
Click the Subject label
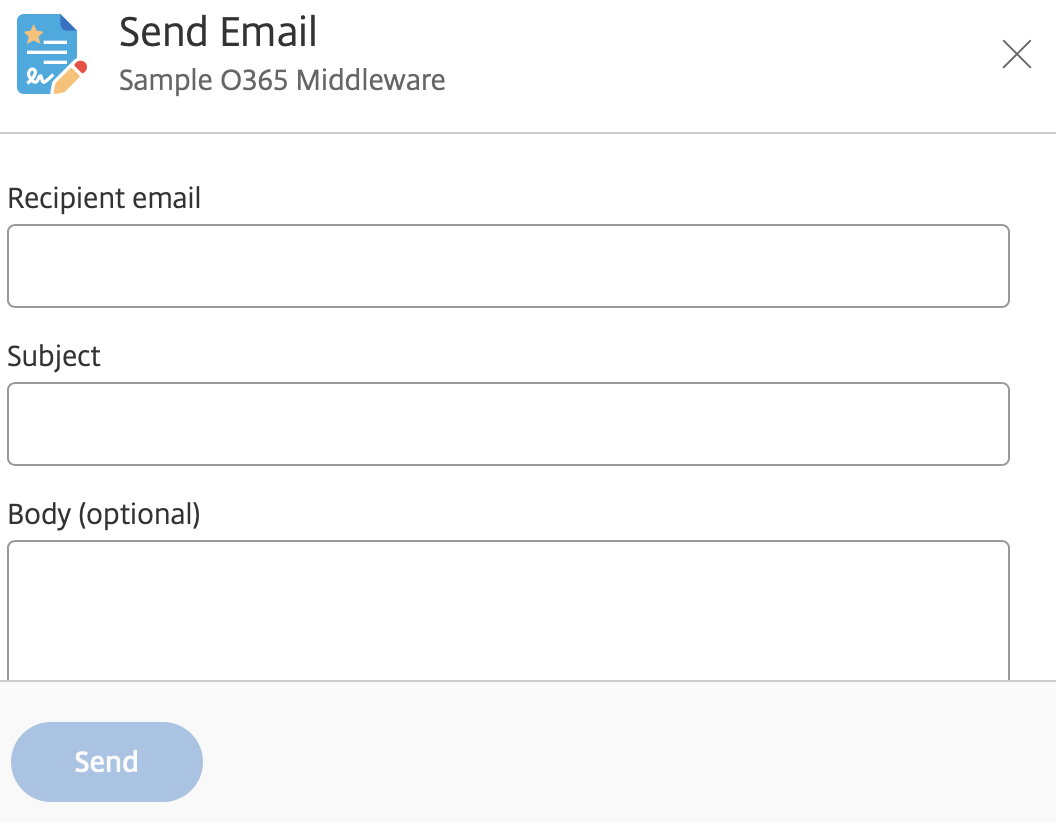[53, 356]
